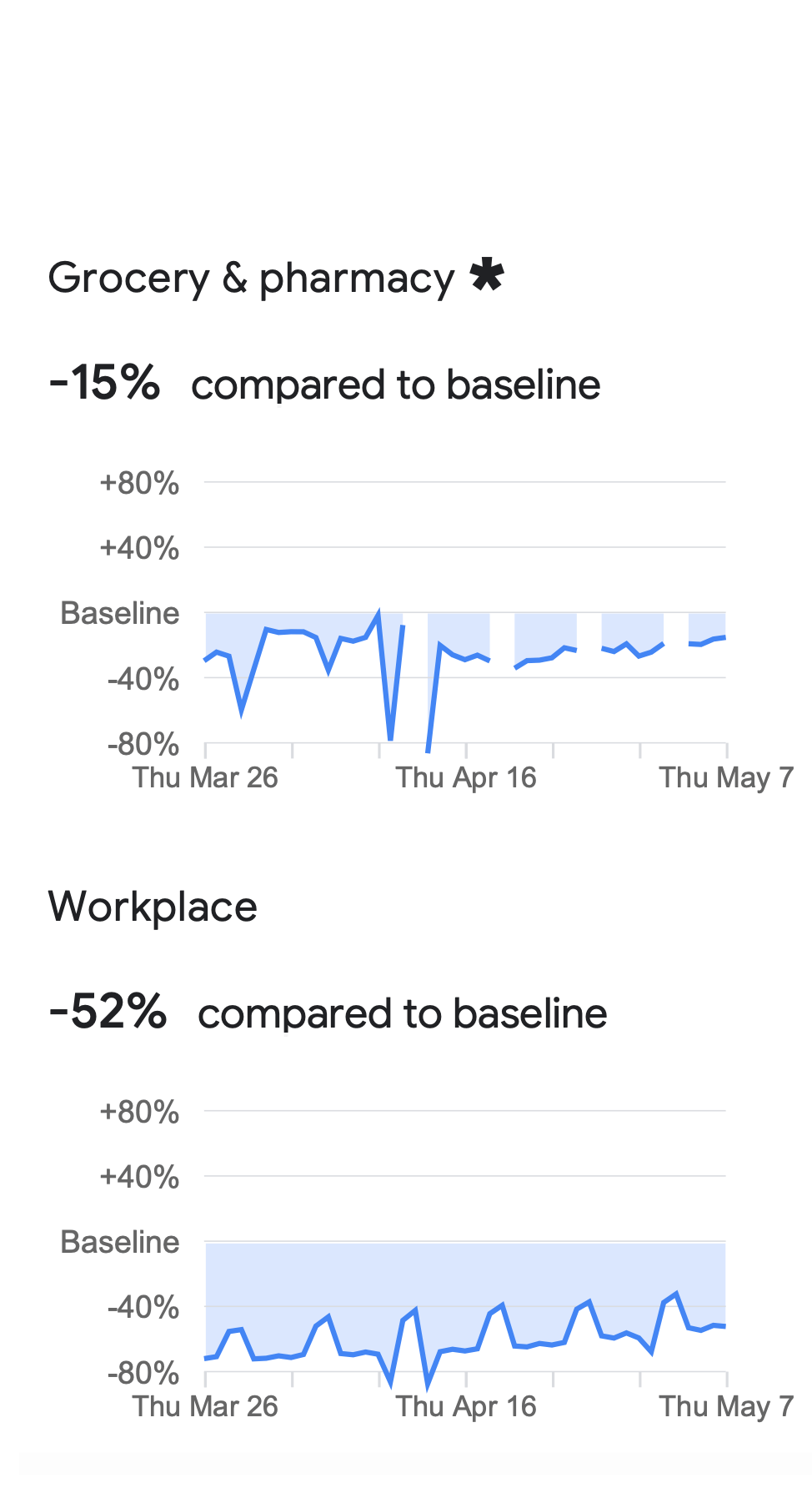Click Thu Mar 26 on workplace chart axis

tap(205, 1406)
